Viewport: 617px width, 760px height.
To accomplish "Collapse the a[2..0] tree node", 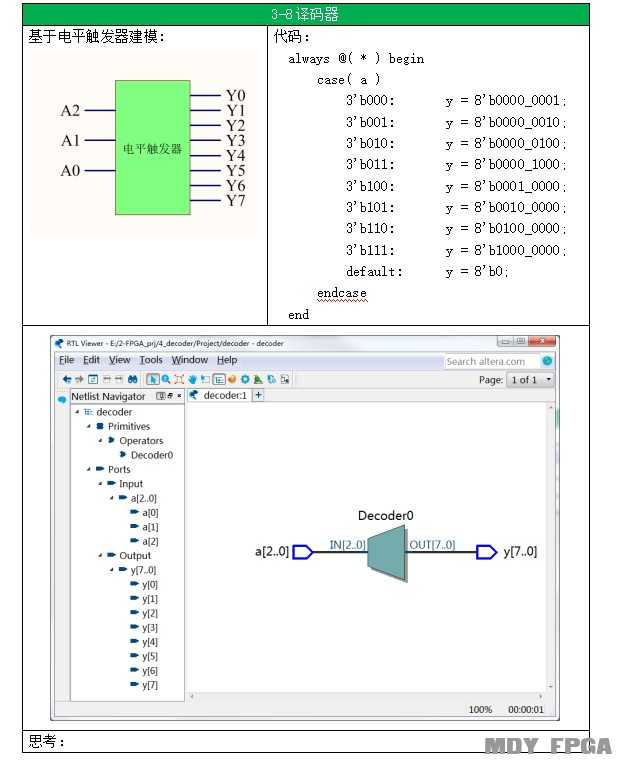I will [x=112, y=498].
